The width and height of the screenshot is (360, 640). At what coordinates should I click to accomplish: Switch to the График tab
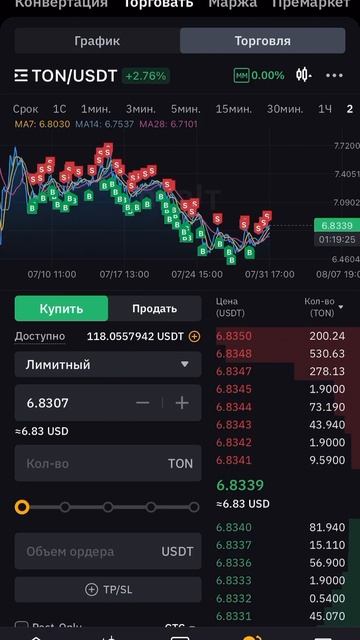(x=97, y=41)
